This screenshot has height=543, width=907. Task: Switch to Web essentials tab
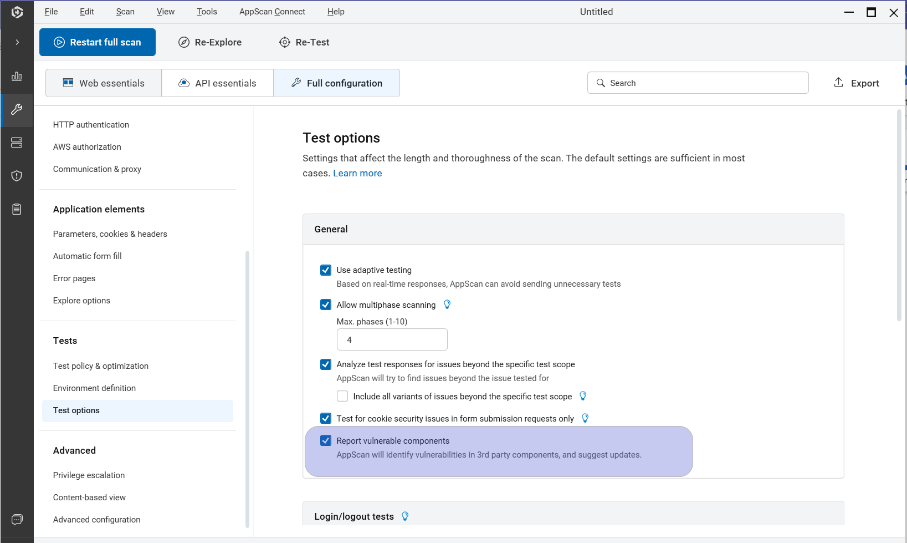pos(104,83)
